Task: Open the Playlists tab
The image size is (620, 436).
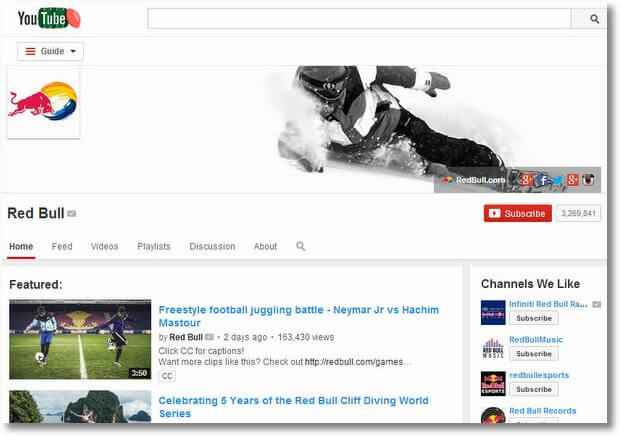Action: click(154, 246)
